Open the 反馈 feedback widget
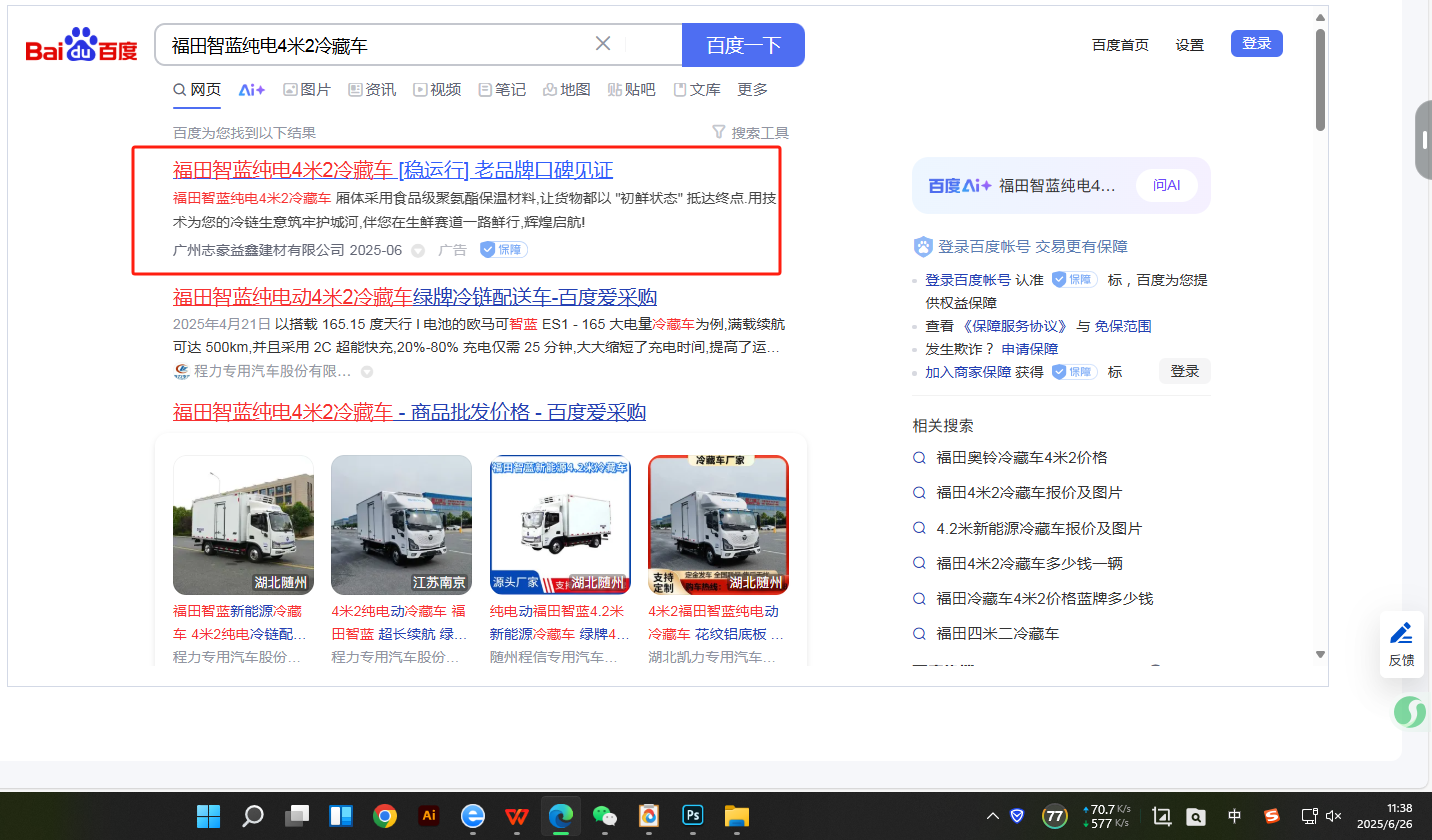Screen dimensions: 1432x840 pos(1402,644)
